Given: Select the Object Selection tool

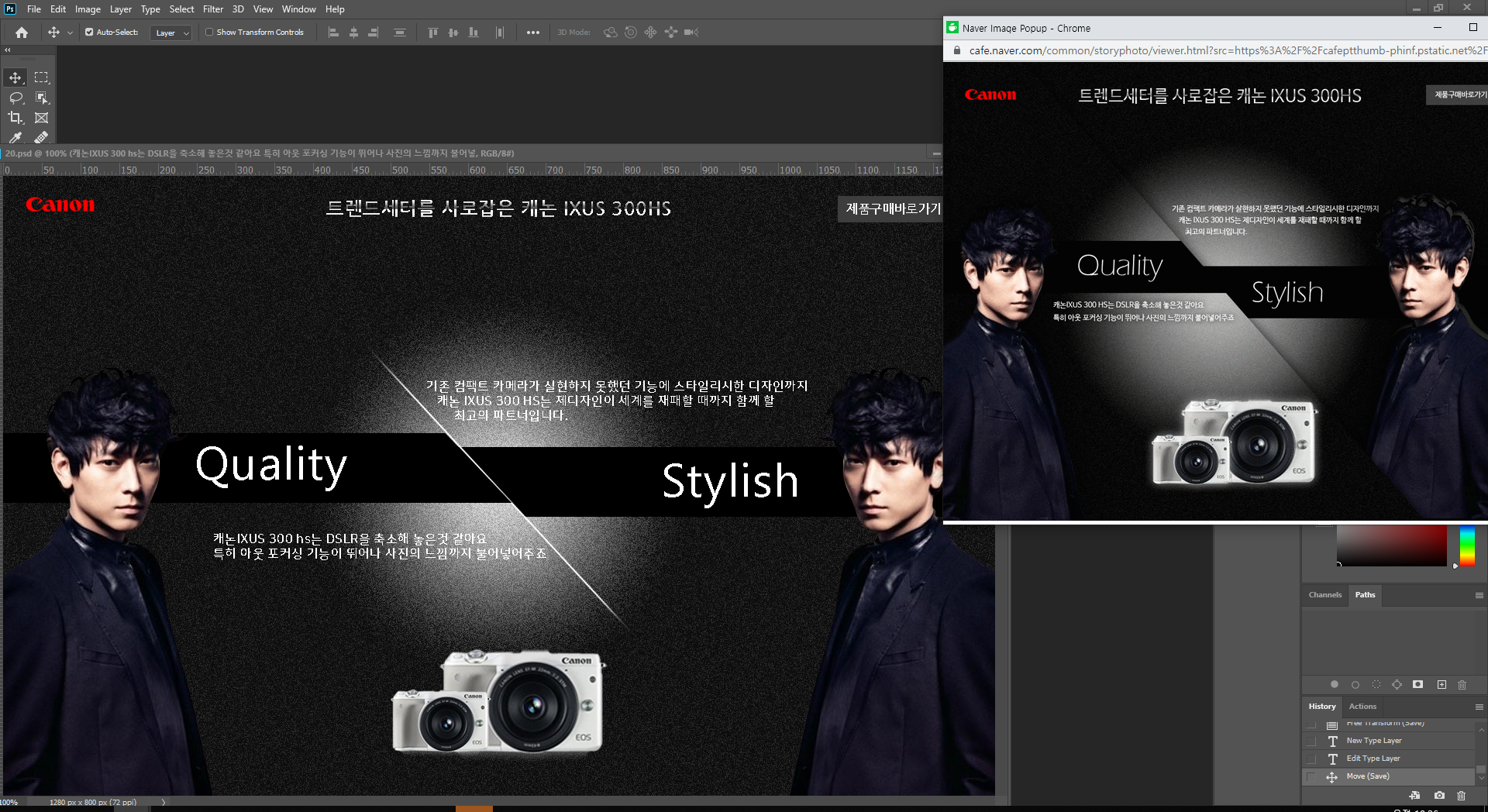Looking at the screenshot, I should point(42,98).
